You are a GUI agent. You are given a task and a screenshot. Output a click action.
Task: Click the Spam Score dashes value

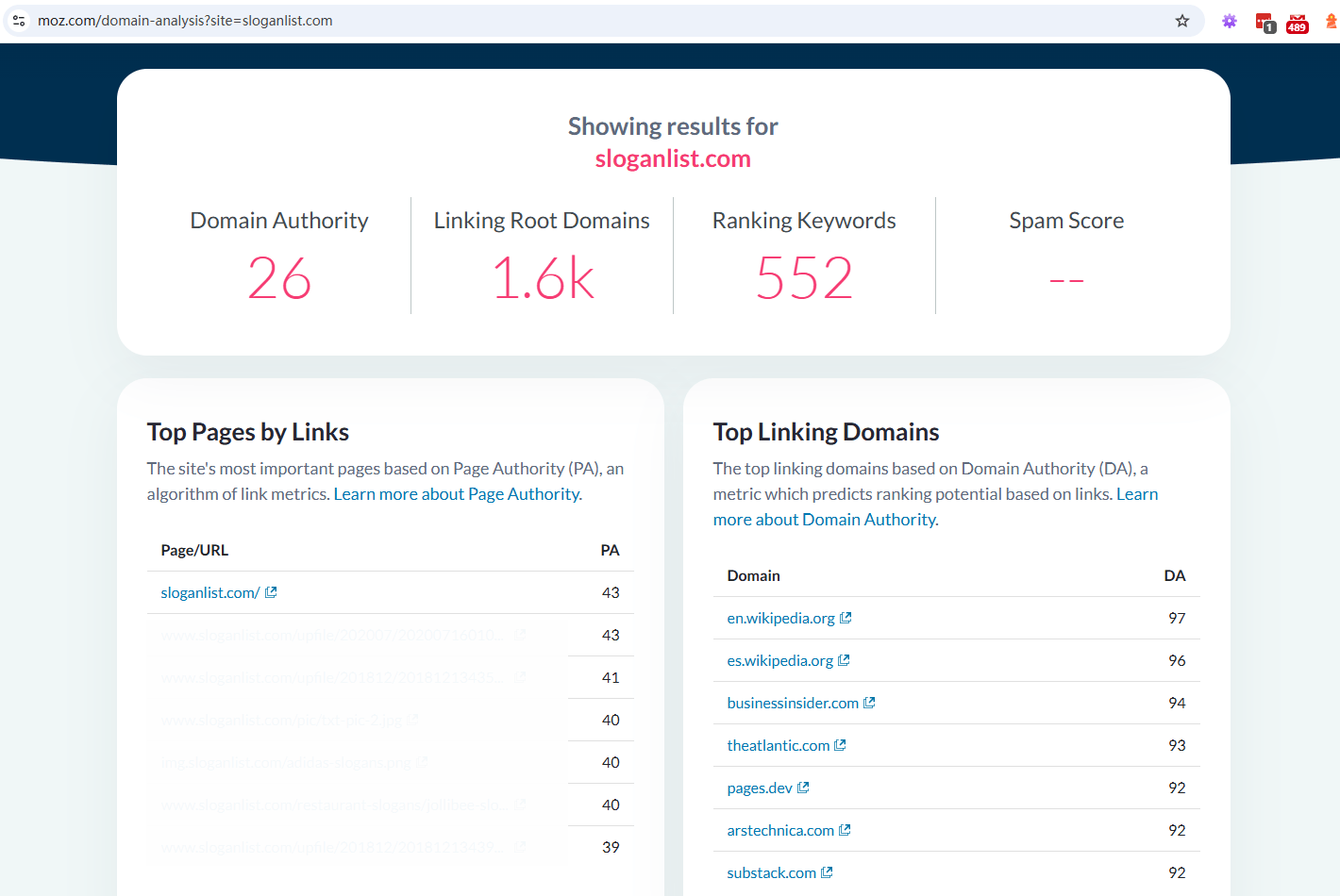point(1066,280)
